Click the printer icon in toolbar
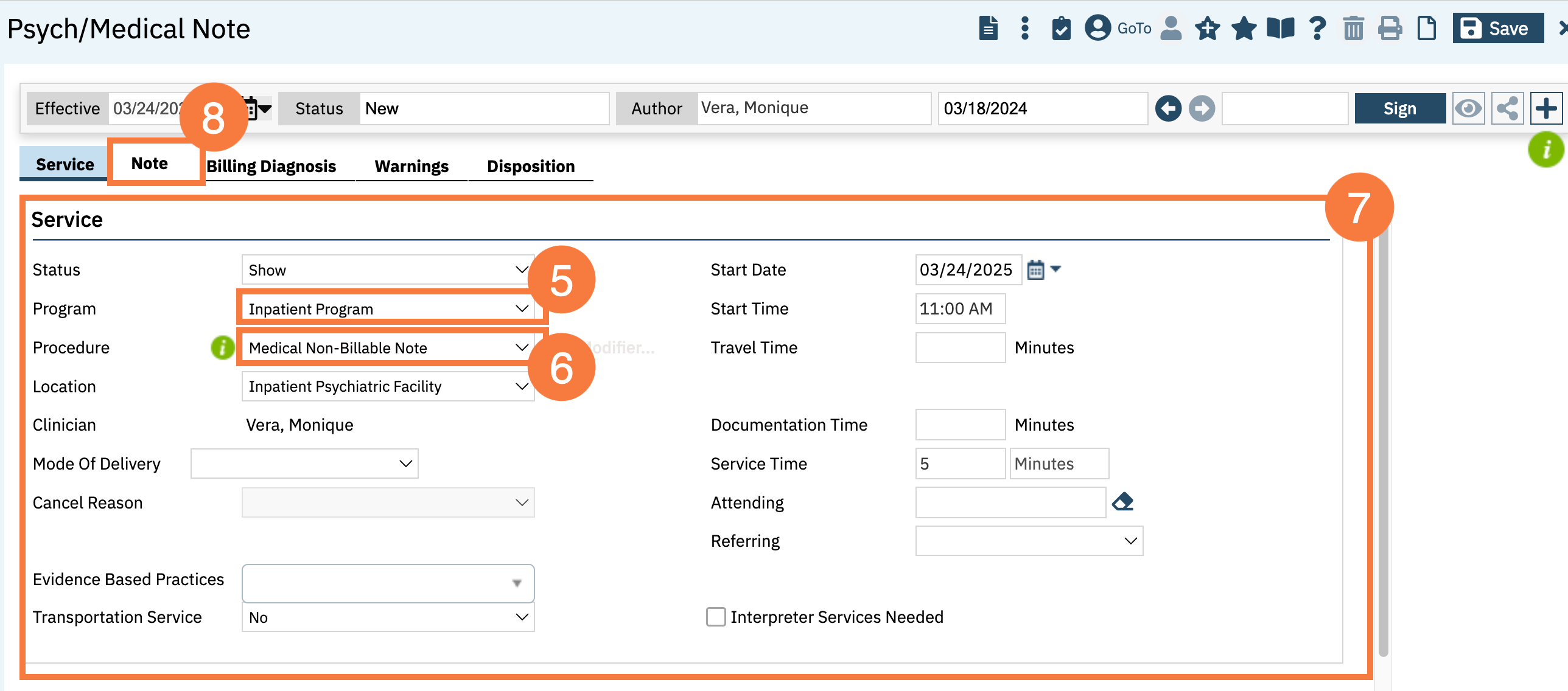 [x=1390, y=29]
